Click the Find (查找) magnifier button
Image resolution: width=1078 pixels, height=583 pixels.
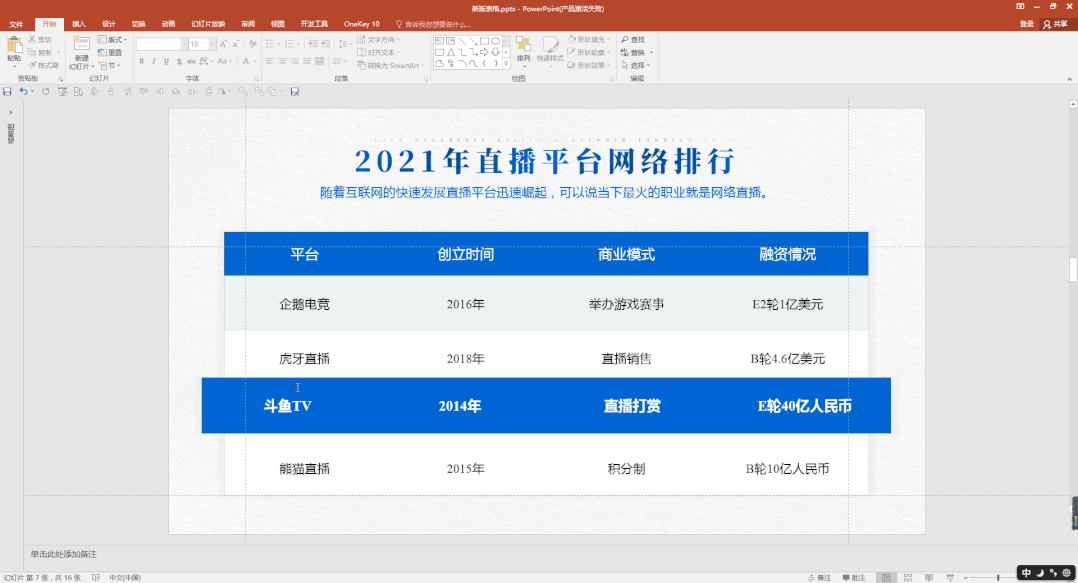[633, 40]
